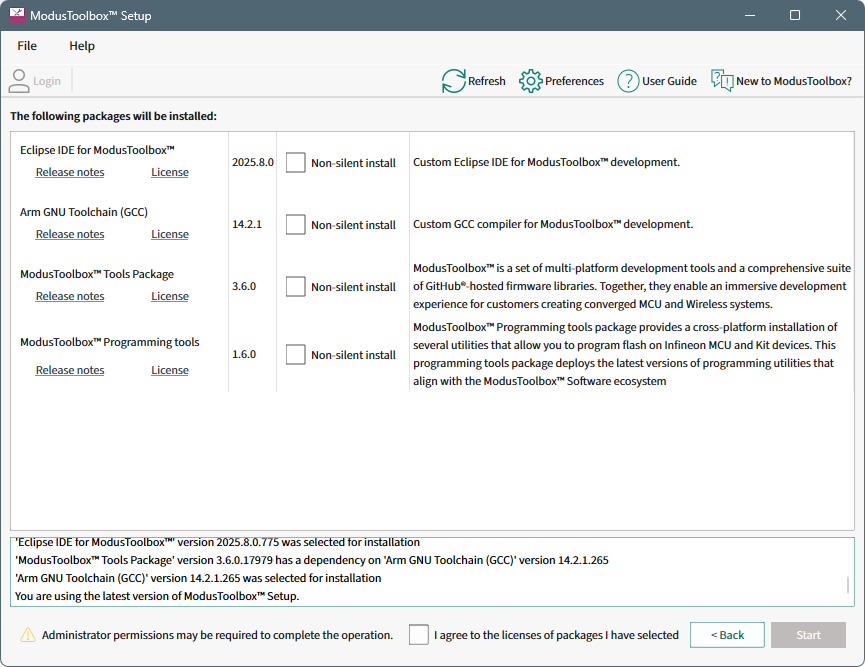Click the log panel vertical scrollbar

coord(848,585)
